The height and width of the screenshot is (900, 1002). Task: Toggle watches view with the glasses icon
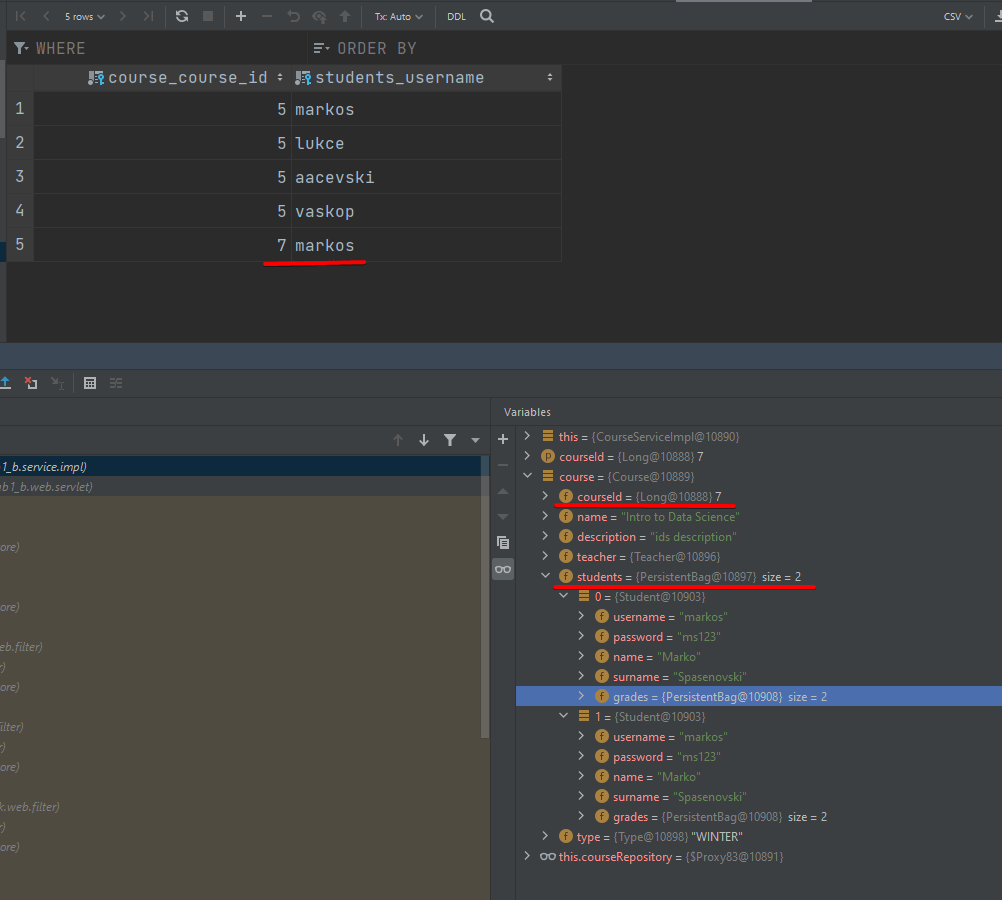tap(503, 569)
